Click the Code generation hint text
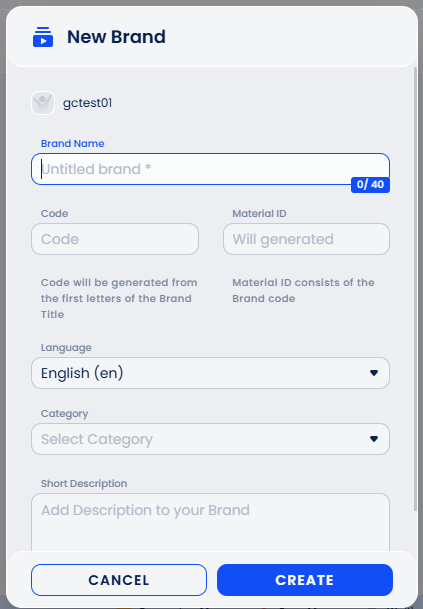Image resolution: width=423 pixels, height=609 pixels. point(119,298)
